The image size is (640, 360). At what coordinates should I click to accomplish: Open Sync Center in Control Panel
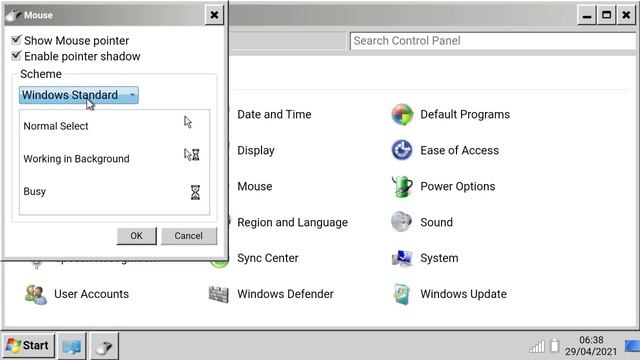pos(268,258)
